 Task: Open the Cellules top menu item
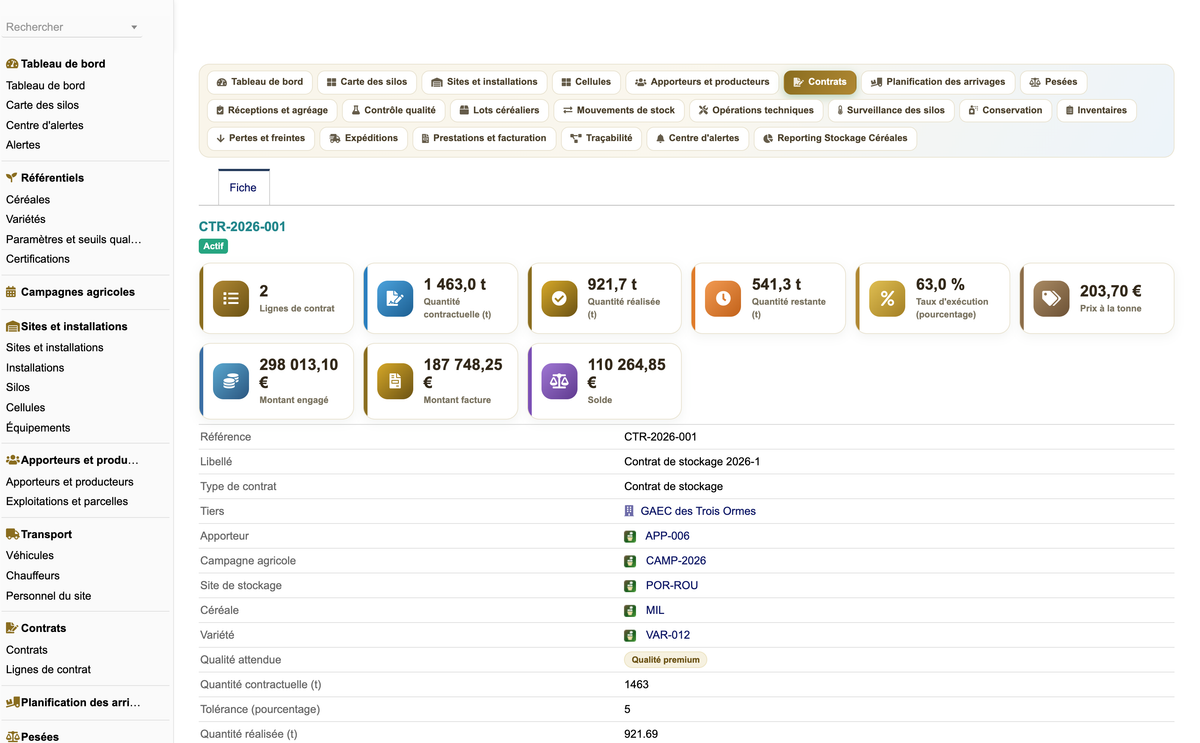point(586,82)
